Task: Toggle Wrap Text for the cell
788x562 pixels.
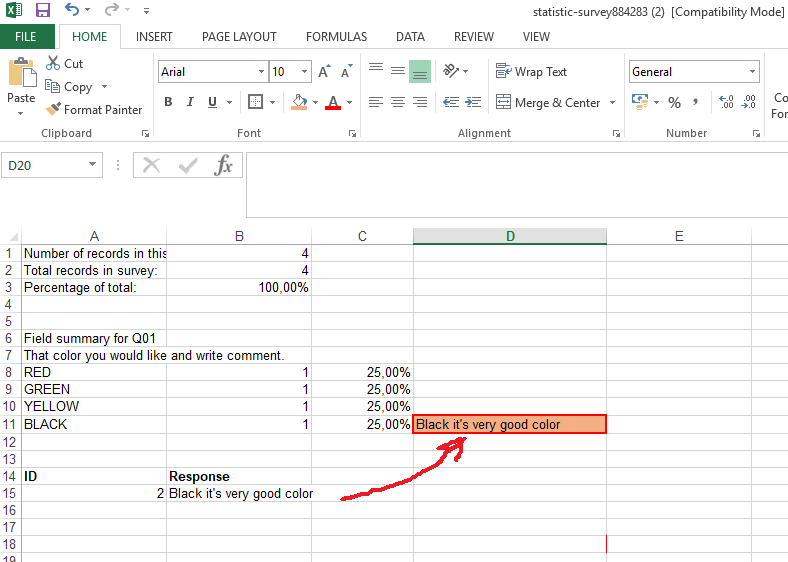Action: [x=531, y=72]
